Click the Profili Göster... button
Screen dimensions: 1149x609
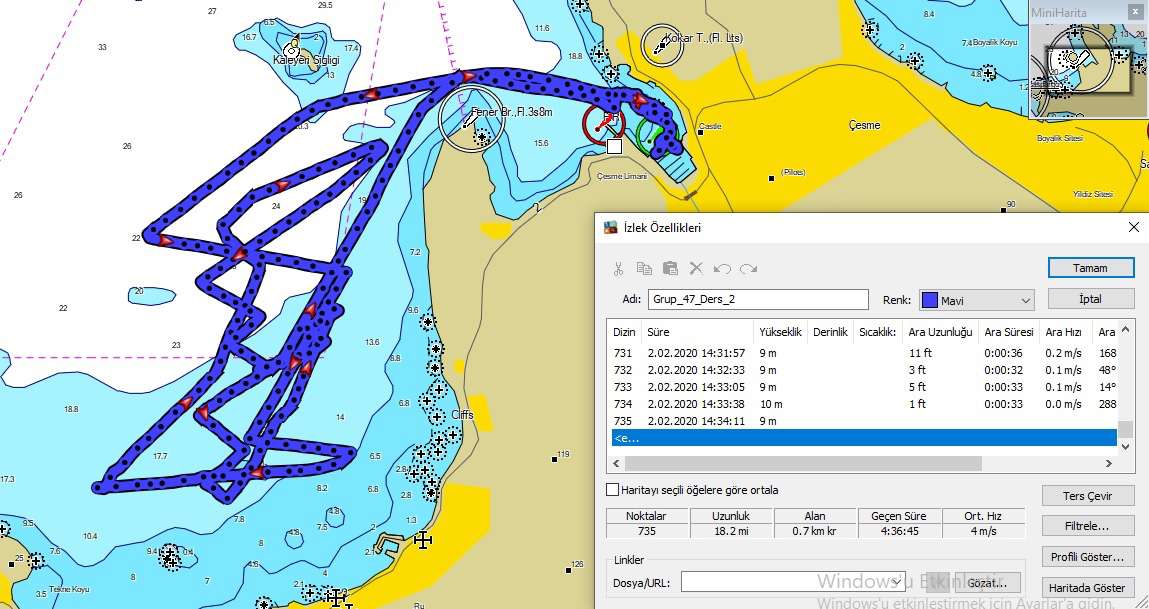coord(1087,557)
